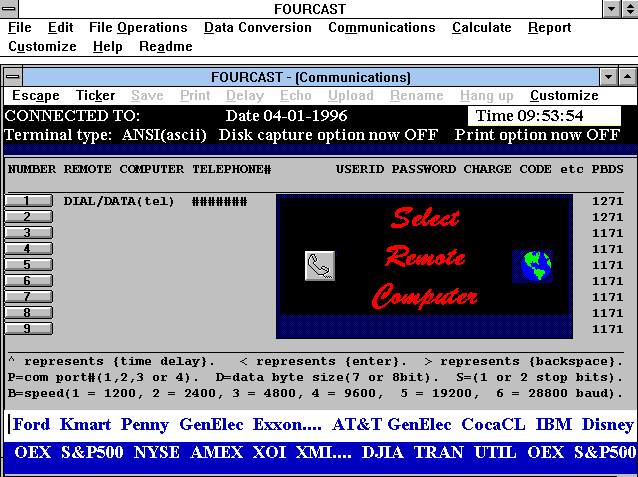Click the Exxon ticker symbol
This screenshot has height=477, width=638.
[x=287, y=424]
